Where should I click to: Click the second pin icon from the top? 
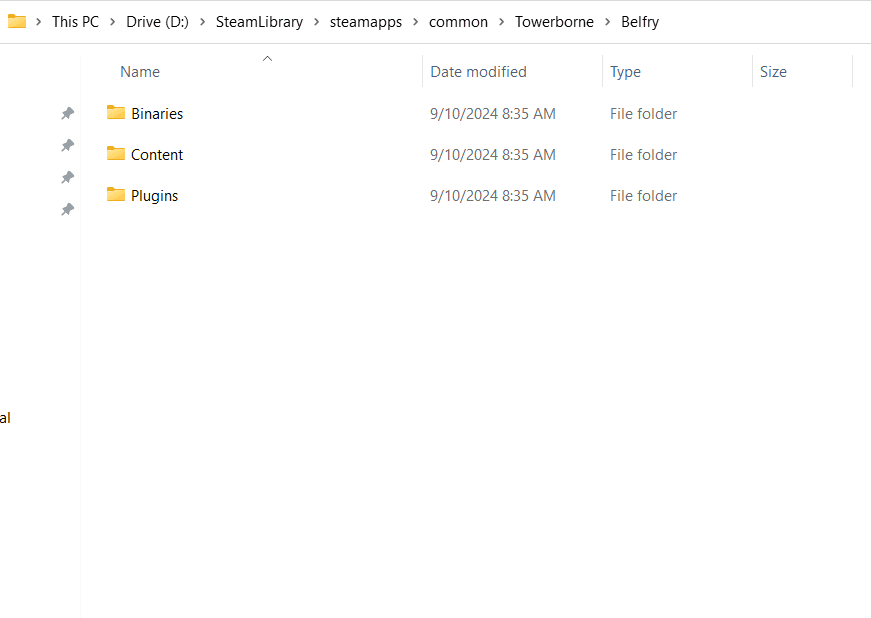[x=67, y=145]
